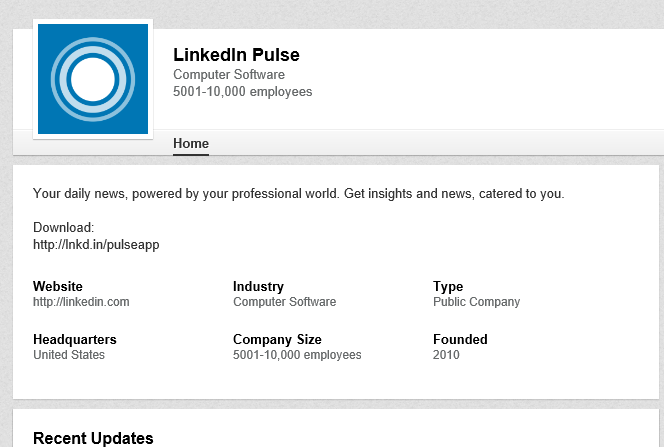Select the Public Company value
Viewport: 664px width, 447px height.
tap(476, 302)
